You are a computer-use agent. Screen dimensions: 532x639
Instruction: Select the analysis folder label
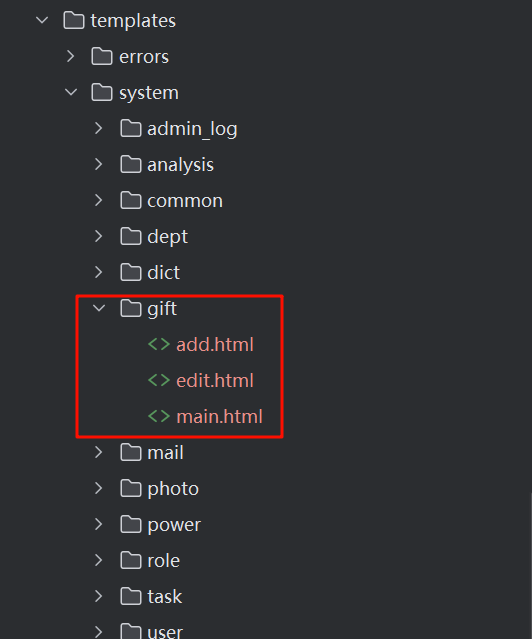pos(180,165)
